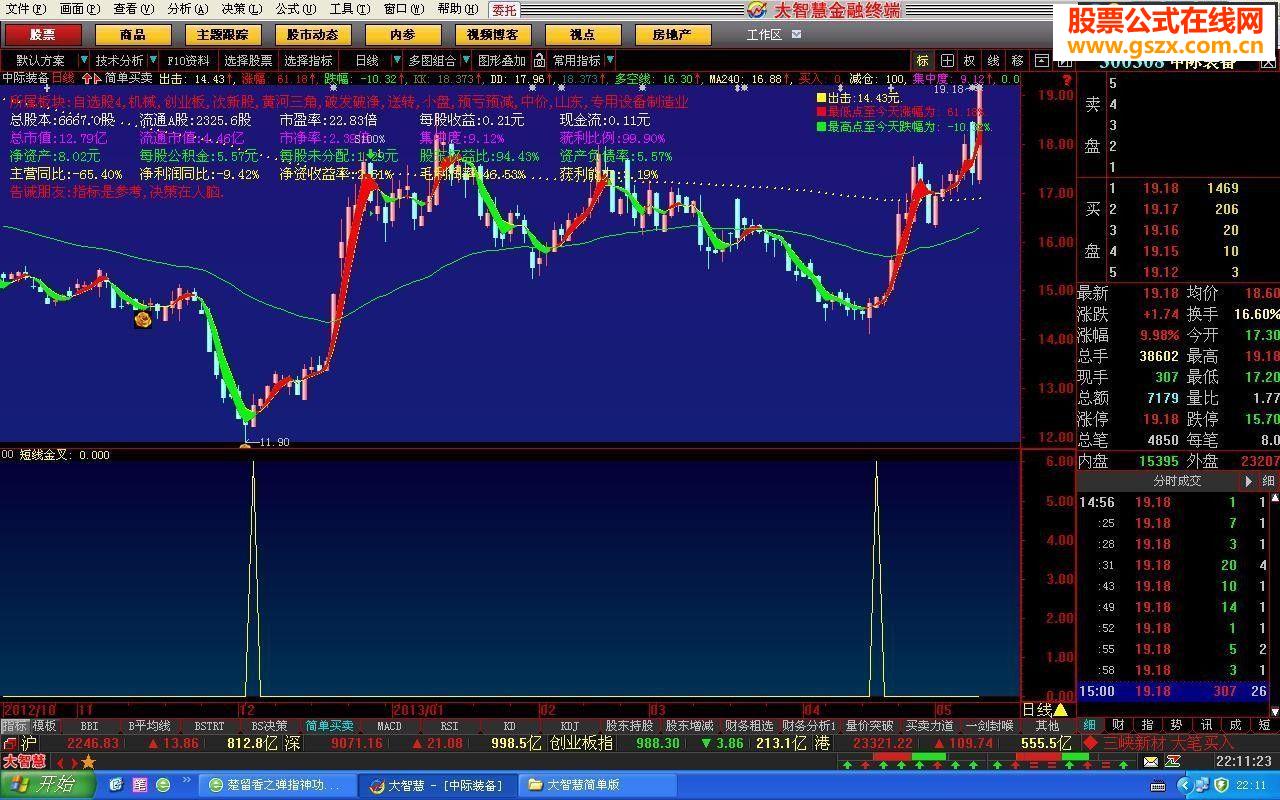Select the 模板 indicator tab
This screenshot has height=800, width=1280.
pos(44,725)
